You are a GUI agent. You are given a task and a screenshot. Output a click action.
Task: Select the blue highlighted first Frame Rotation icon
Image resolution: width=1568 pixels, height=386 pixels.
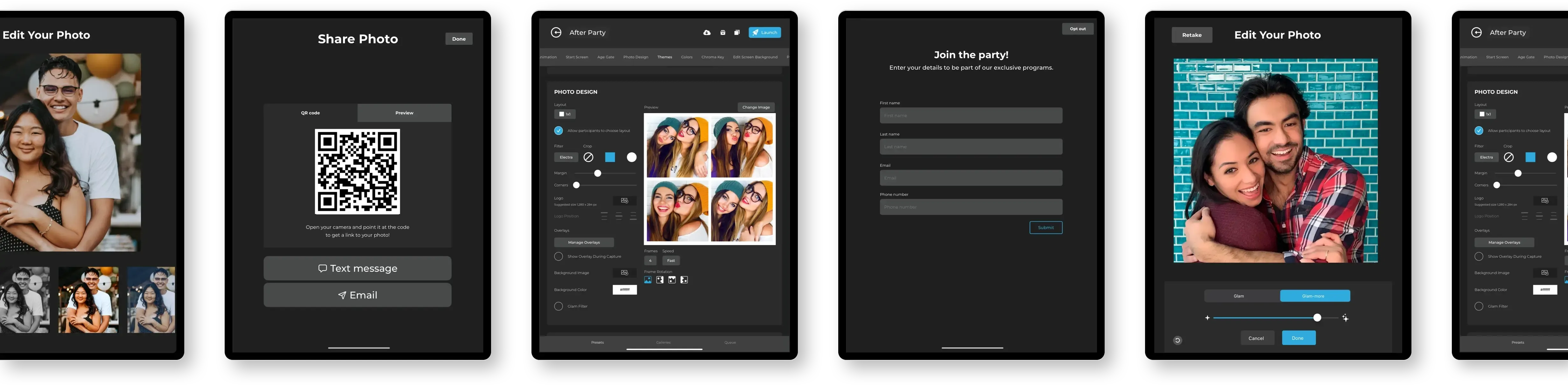click(648, 280)
